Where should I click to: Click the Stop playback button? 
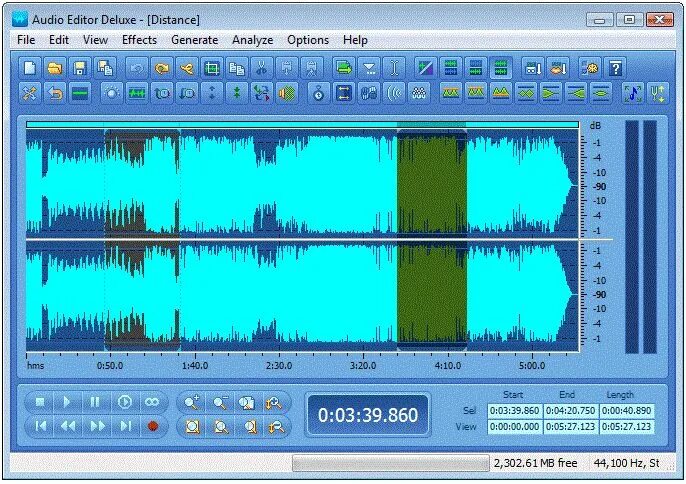coord(40,402)
